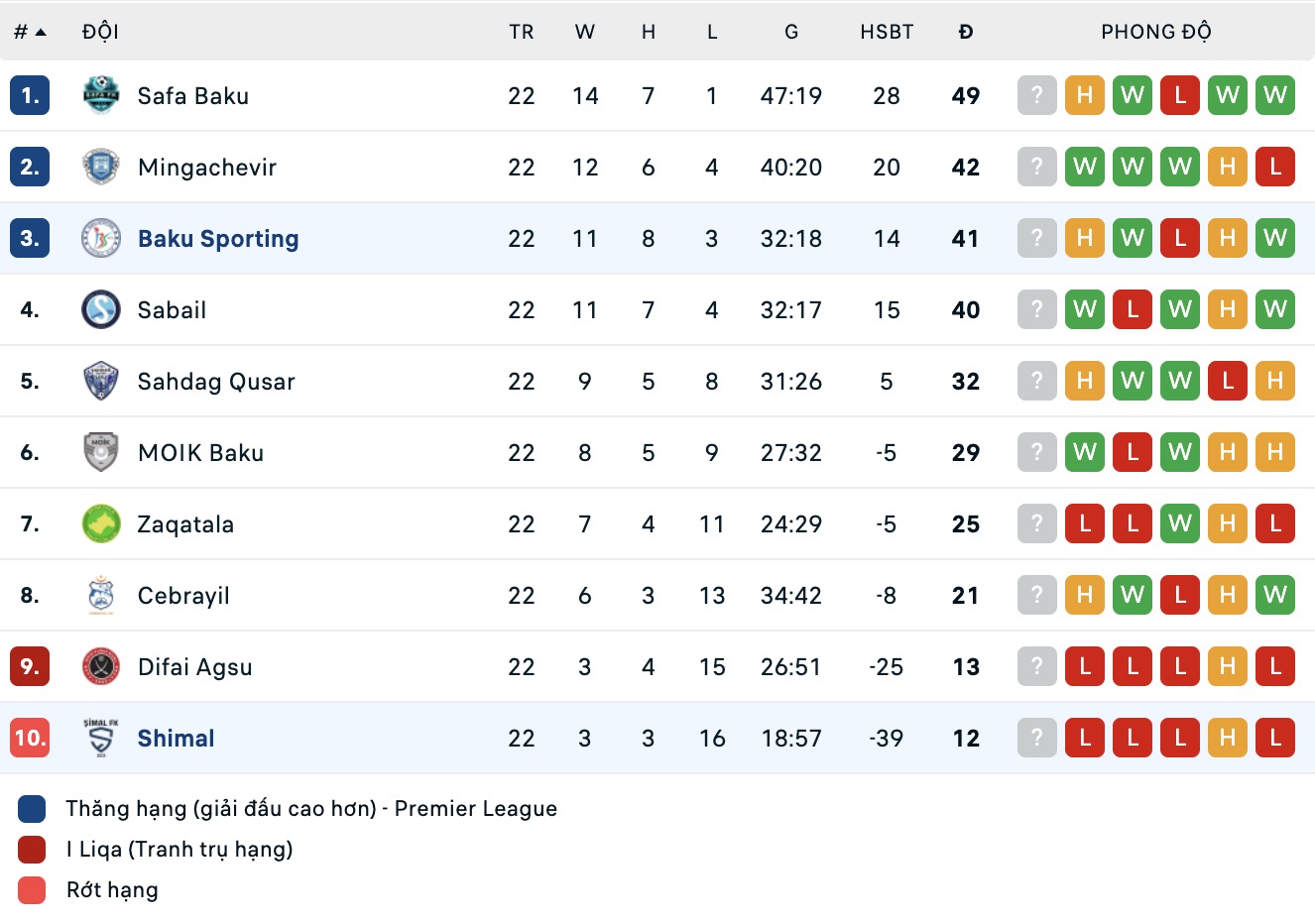Sort by the HSBT goal difference header
This screenshot has height=924, width=1315.
[887, 32]
